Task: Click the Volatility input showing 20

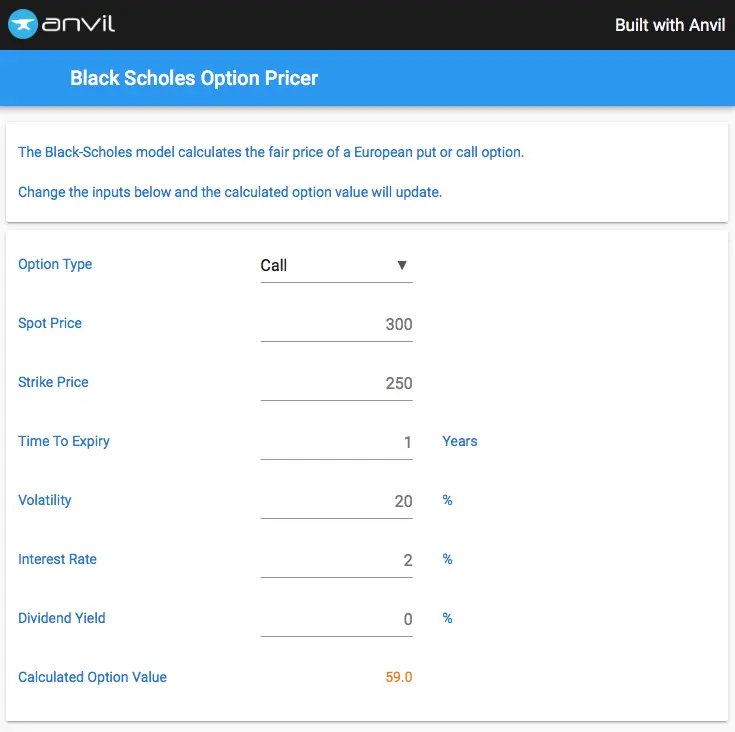Action: click(336, 501)
